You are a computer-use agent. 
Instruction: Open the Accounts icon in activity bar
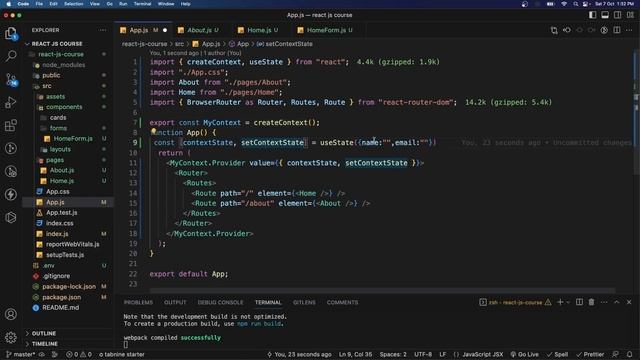[11, 314]
